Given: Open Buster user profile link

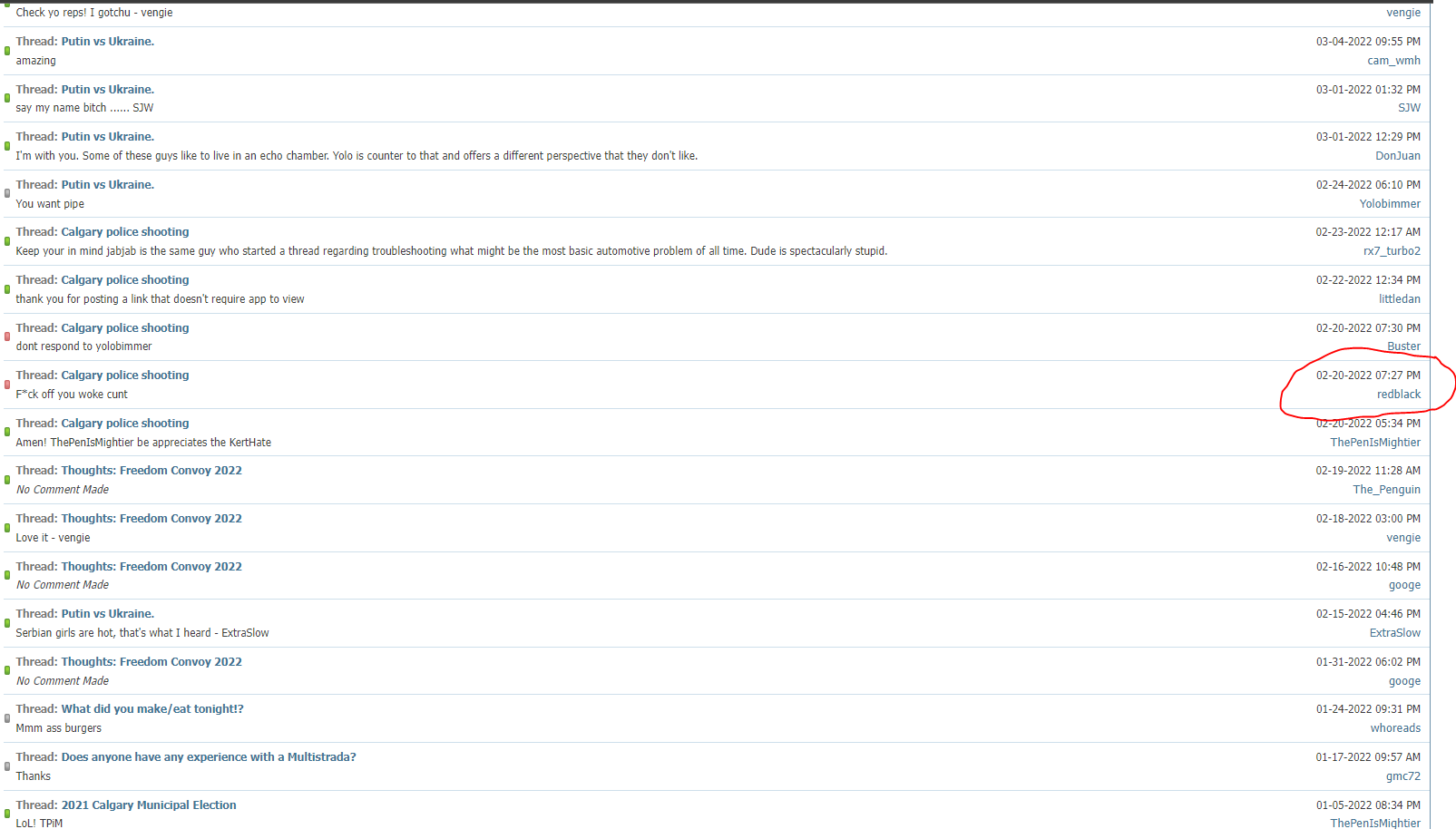Looking at the screenshot, I should click(1404, 346).
